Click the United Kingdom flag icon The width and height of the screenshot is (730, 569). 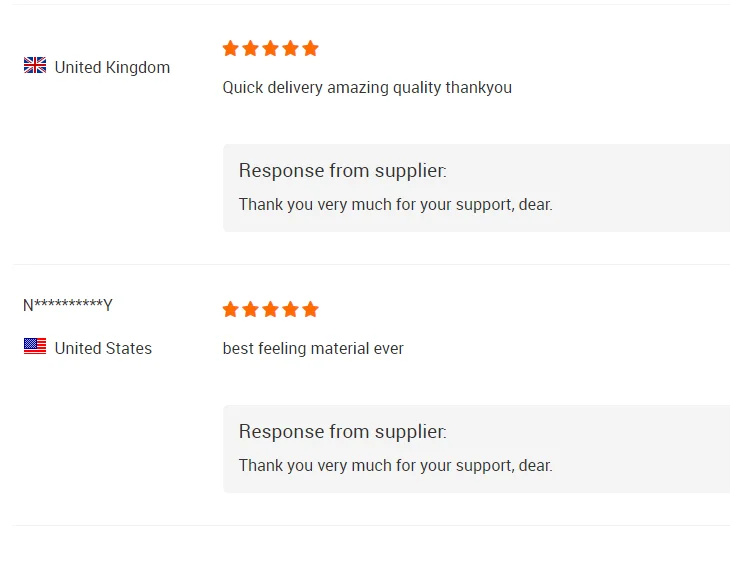(35, 66)
